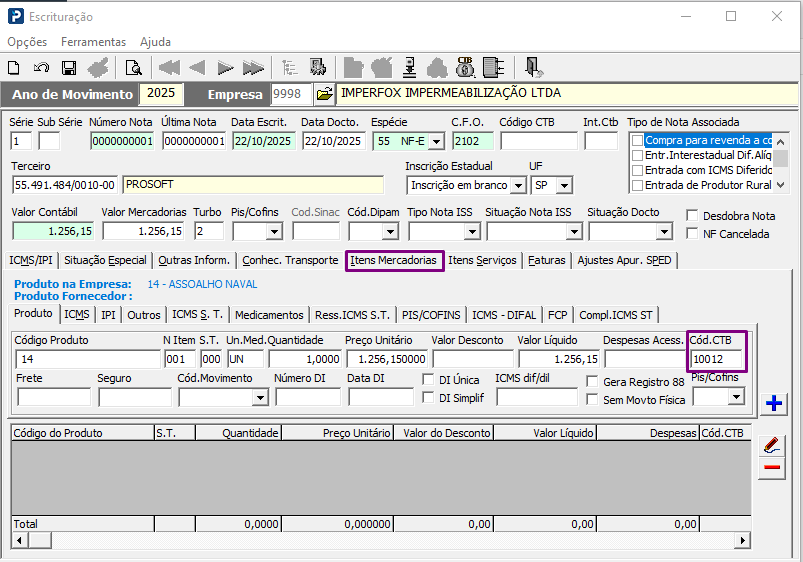Select the PIS/COFINS product sub-tab

pyautogui.click(x=432, y=315)
